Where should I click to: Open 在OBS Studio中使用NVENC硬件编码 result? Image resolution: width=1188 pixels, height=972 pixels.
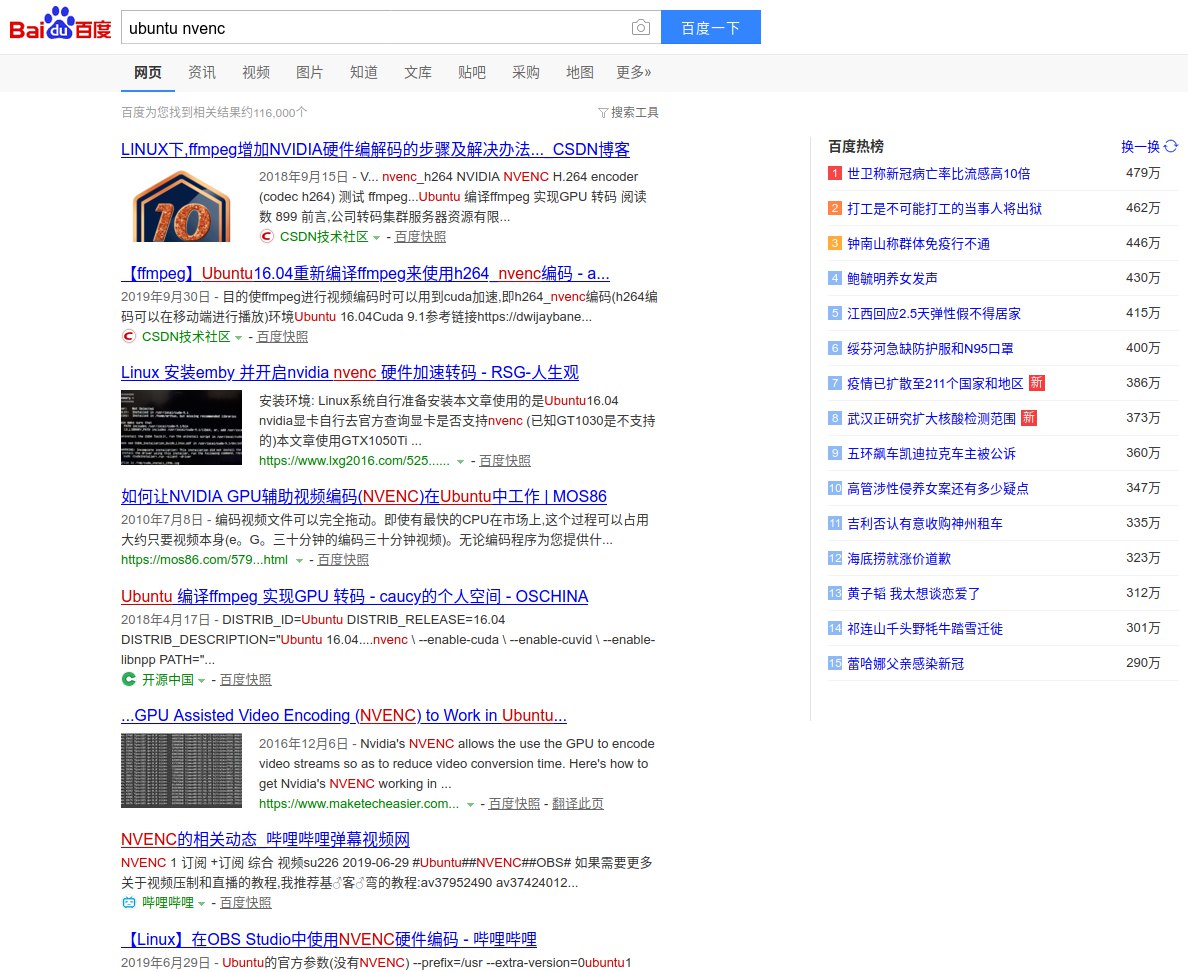tap(329, 939)
